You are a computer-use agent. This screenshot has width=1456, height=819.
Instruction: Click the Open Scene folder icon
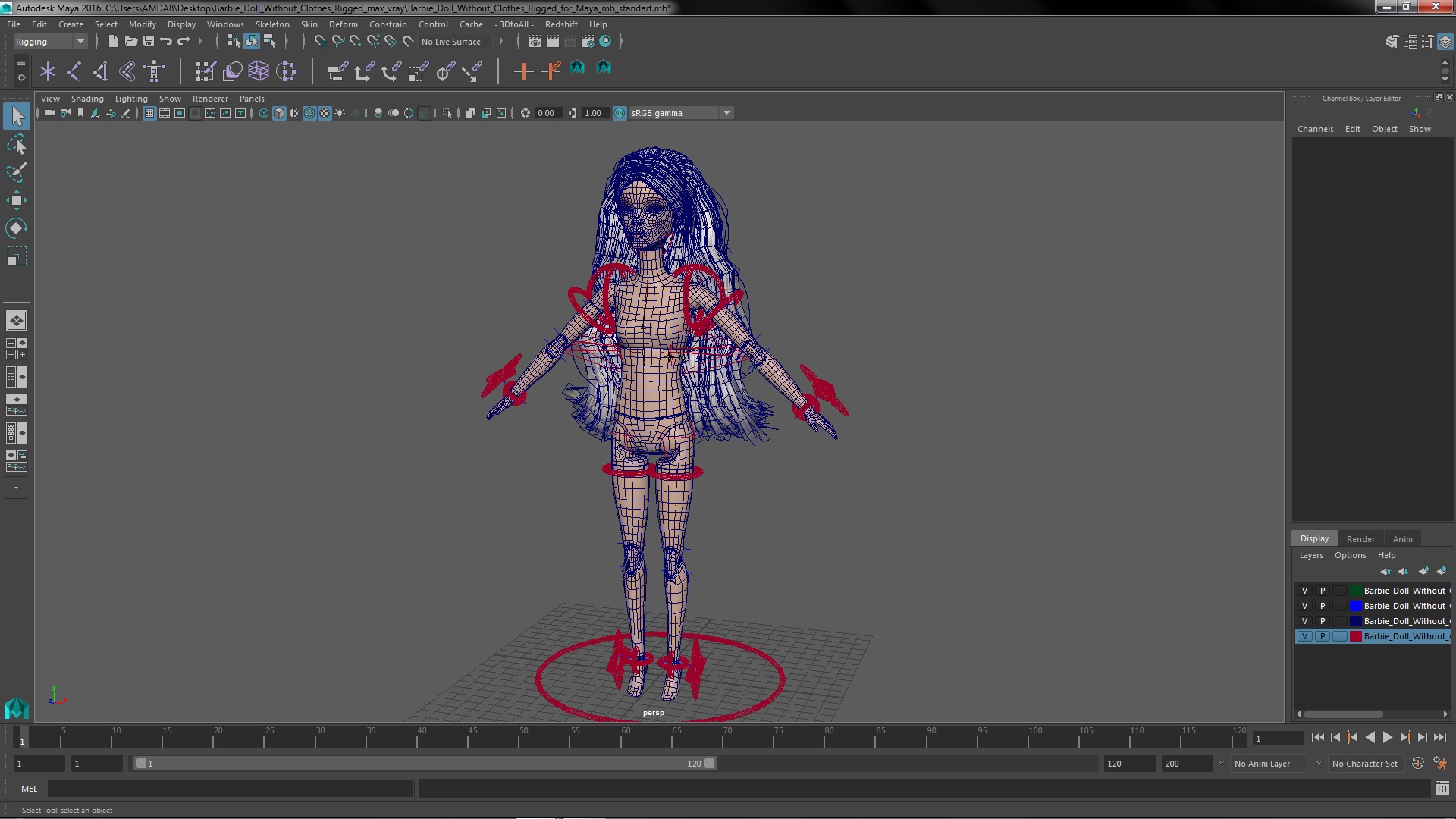tap(130, 41)
